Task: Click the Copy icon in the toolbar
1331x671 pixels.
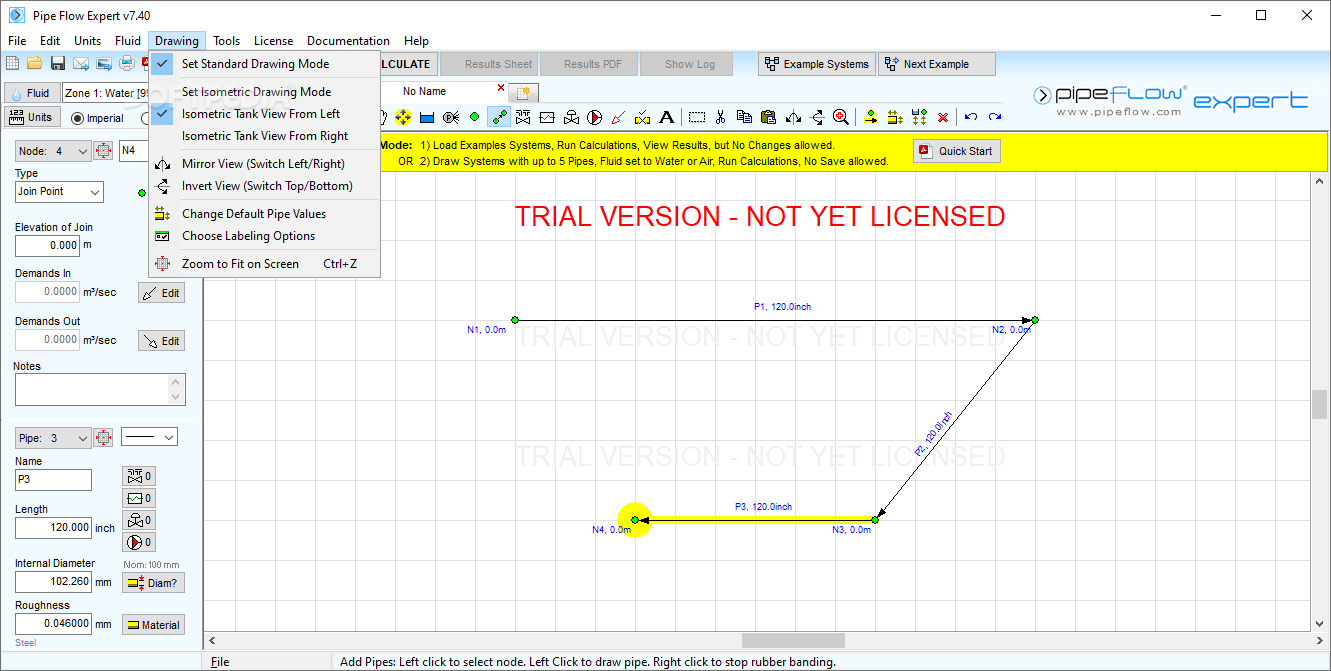Action: coord(744,117)
